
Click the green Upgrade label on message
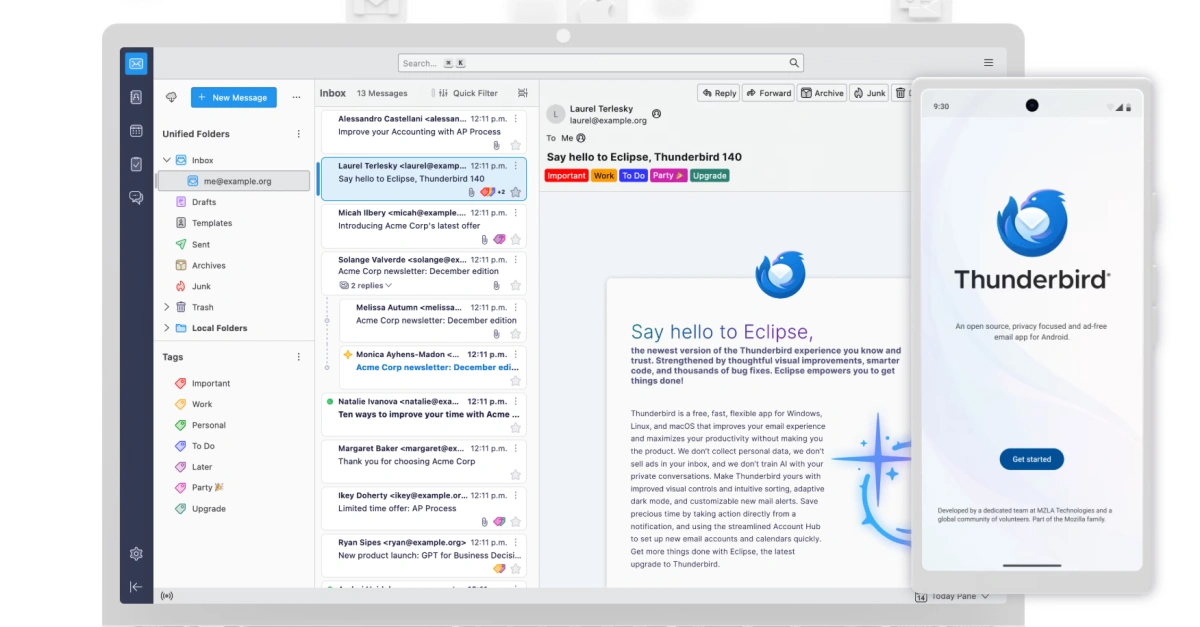[x=709, y=175]
